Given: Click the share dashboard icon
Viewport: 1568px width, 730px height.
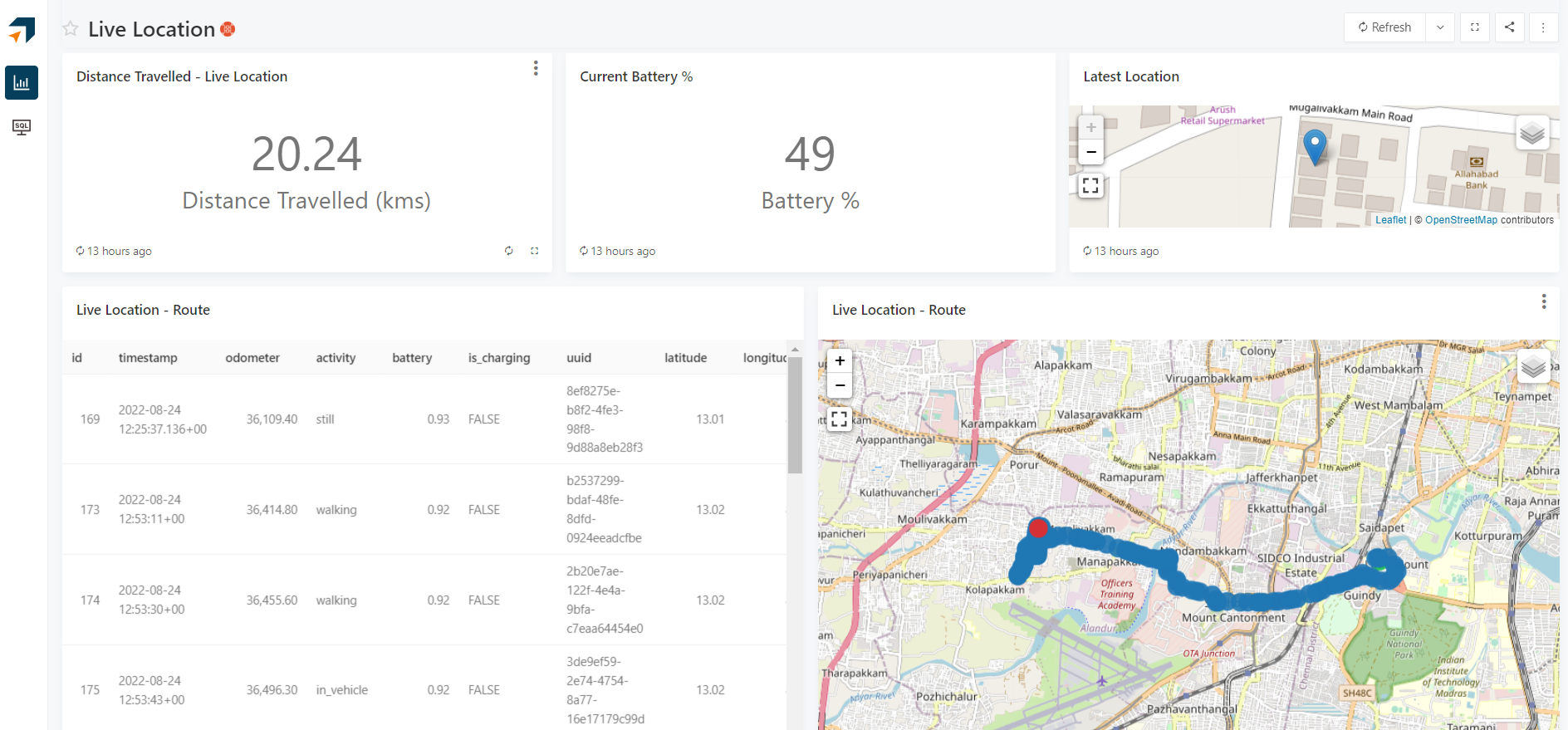Looking at the screenshot, I should tap(1509, 27).
